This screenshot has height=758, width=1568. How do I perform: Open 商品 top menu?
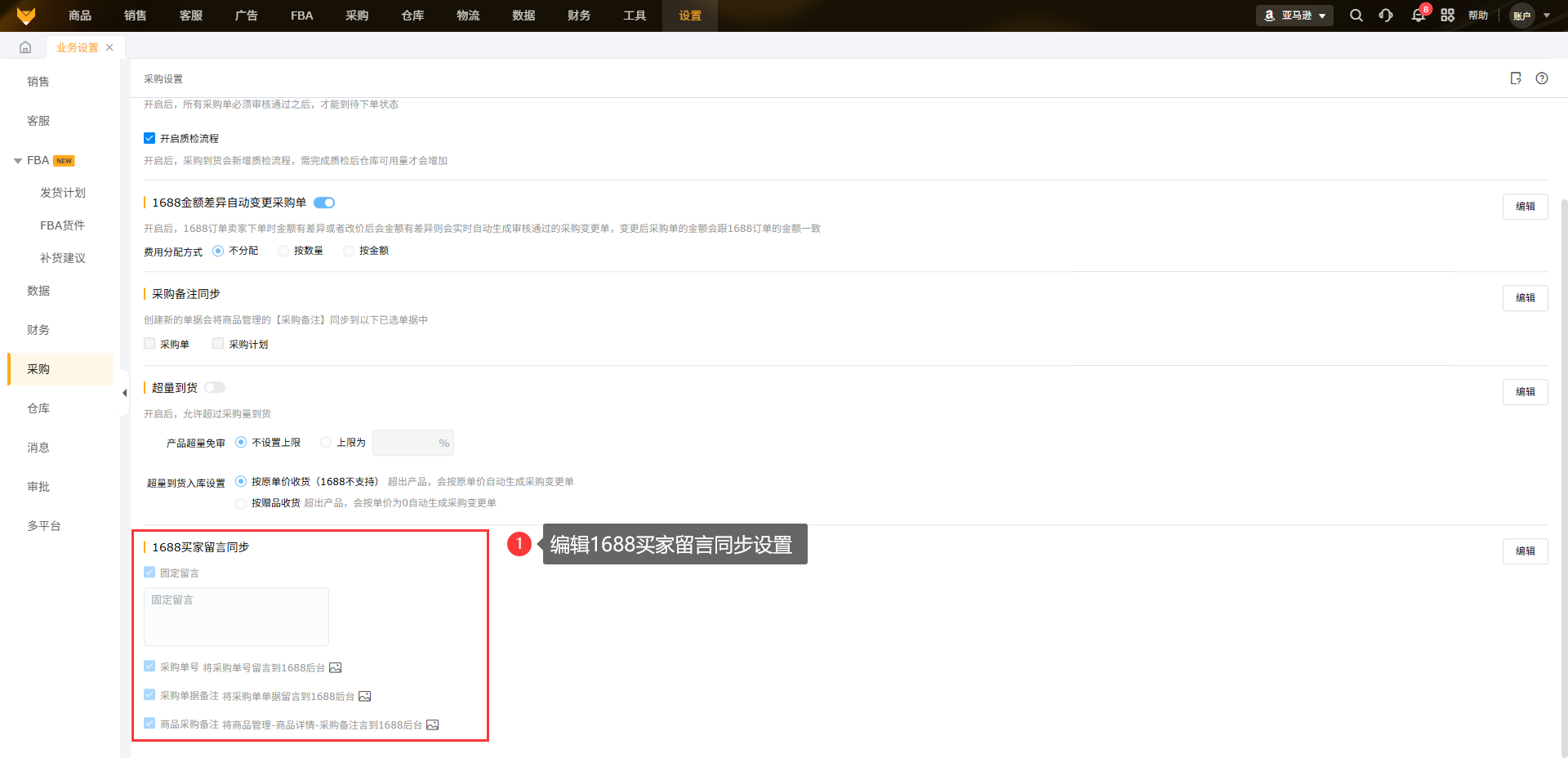tap(80, 16)
